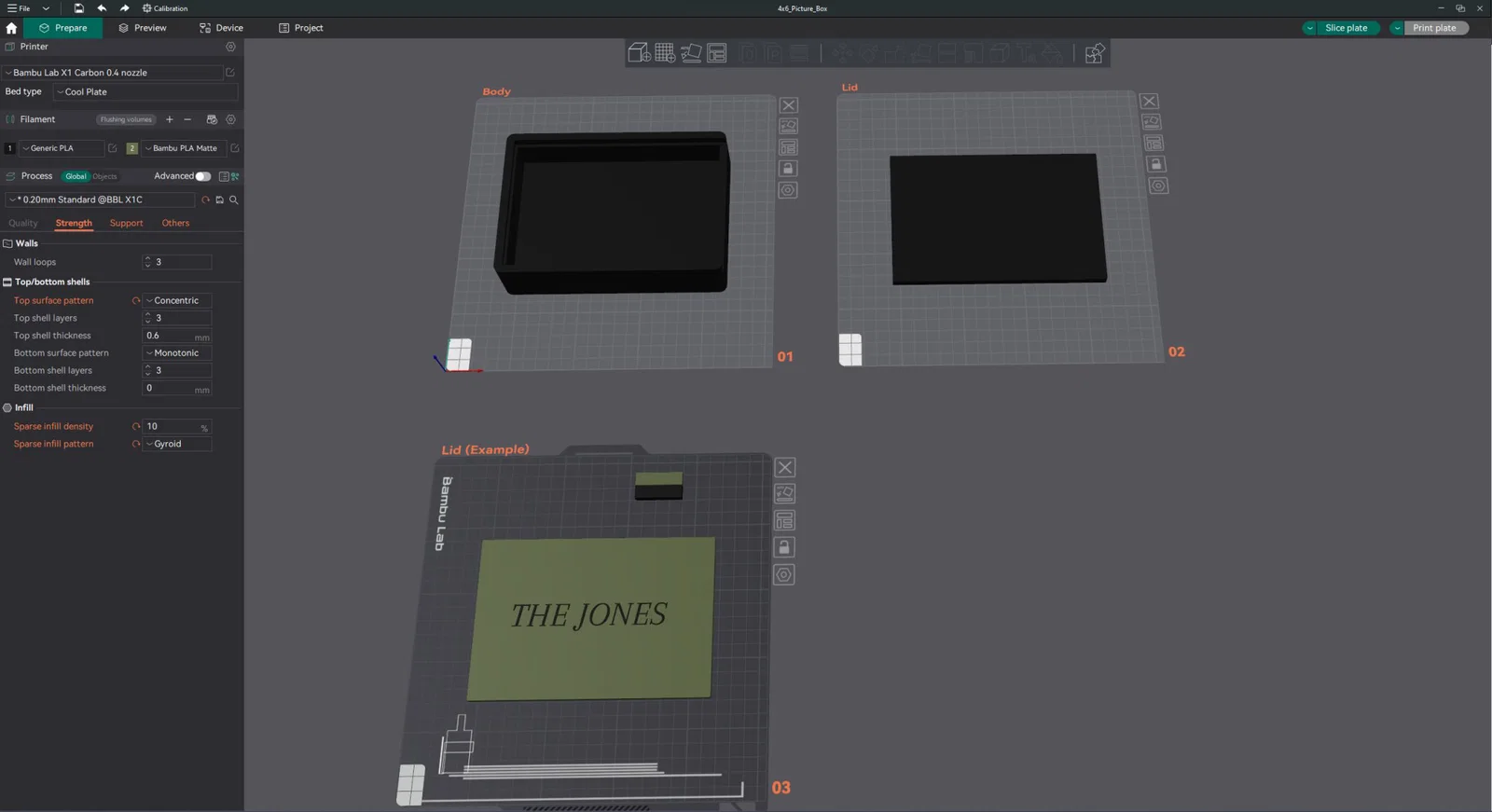The image size is (1492, 812).
Task: Click the Sparse infill density field
Action: (177, 427)
